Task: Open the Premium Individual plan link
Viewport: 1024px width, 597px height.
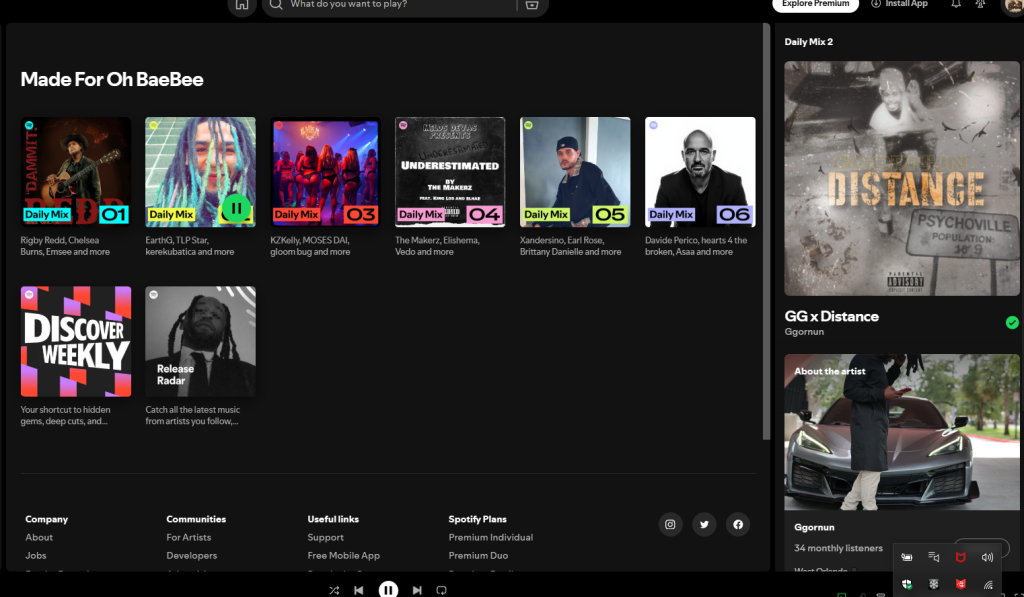Action: click(x=491, y=537)
